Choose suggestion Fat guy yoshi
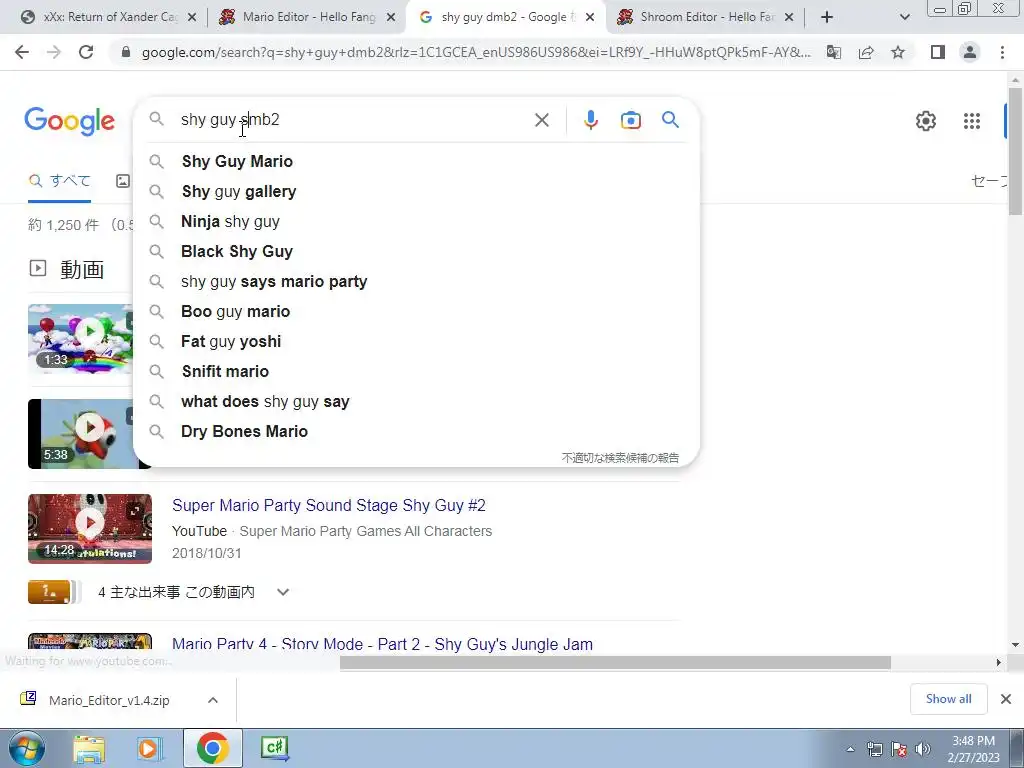Viewport: 1024px width, 768px height. (416, 342)
